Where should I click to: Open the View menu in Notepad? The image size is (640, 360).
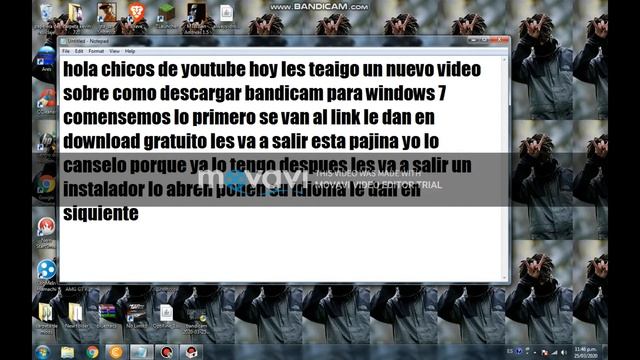point(114,51)
